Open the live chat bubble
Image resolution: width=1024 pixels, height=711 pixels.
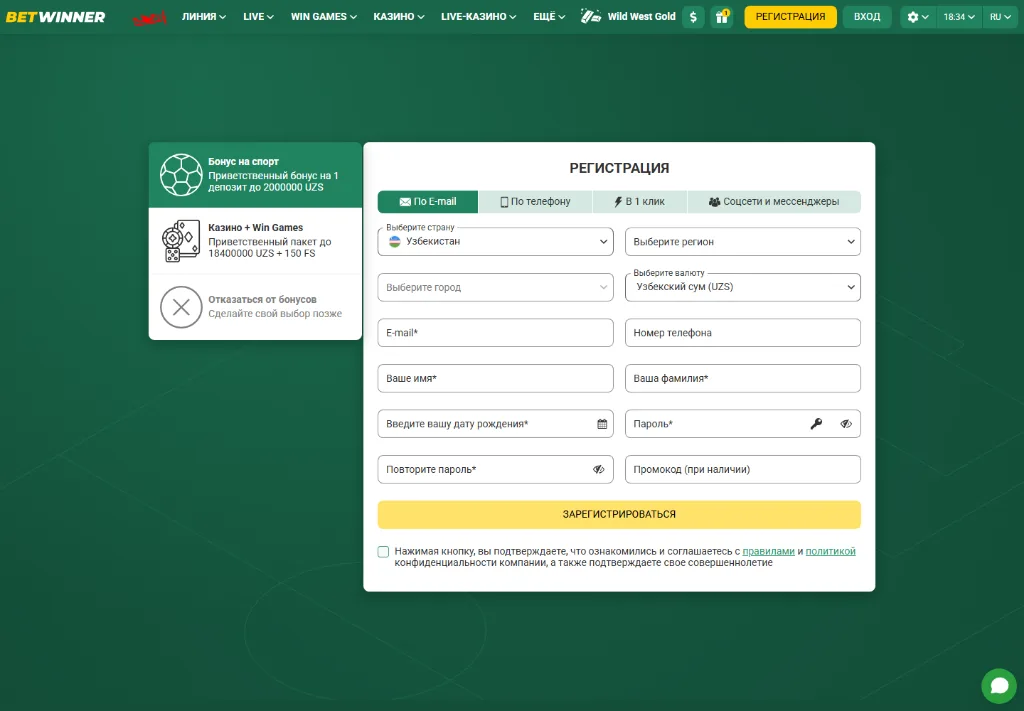click(999, 686)
